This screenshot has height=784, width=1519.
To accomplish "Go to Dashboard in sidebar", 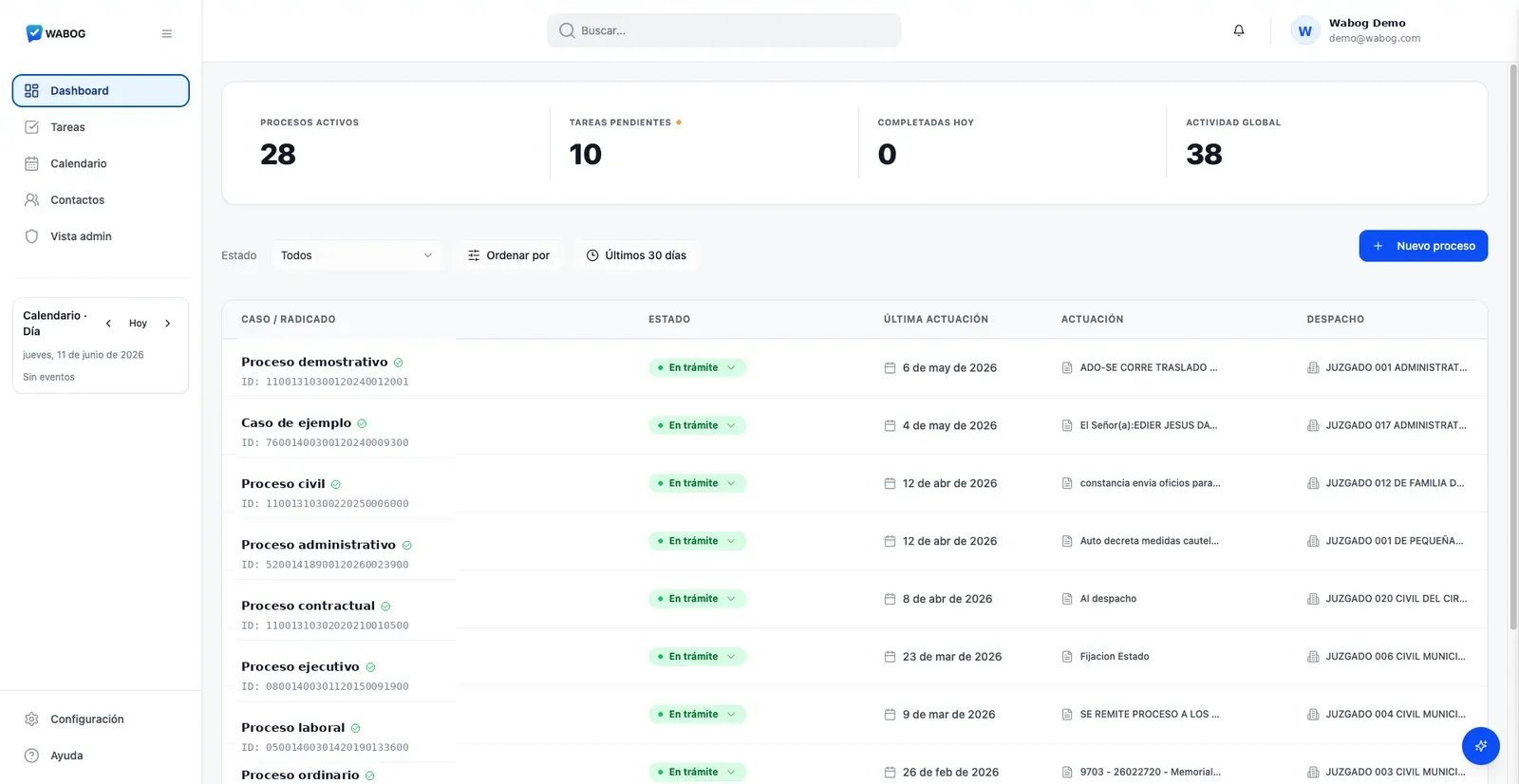I will point(101,91).
